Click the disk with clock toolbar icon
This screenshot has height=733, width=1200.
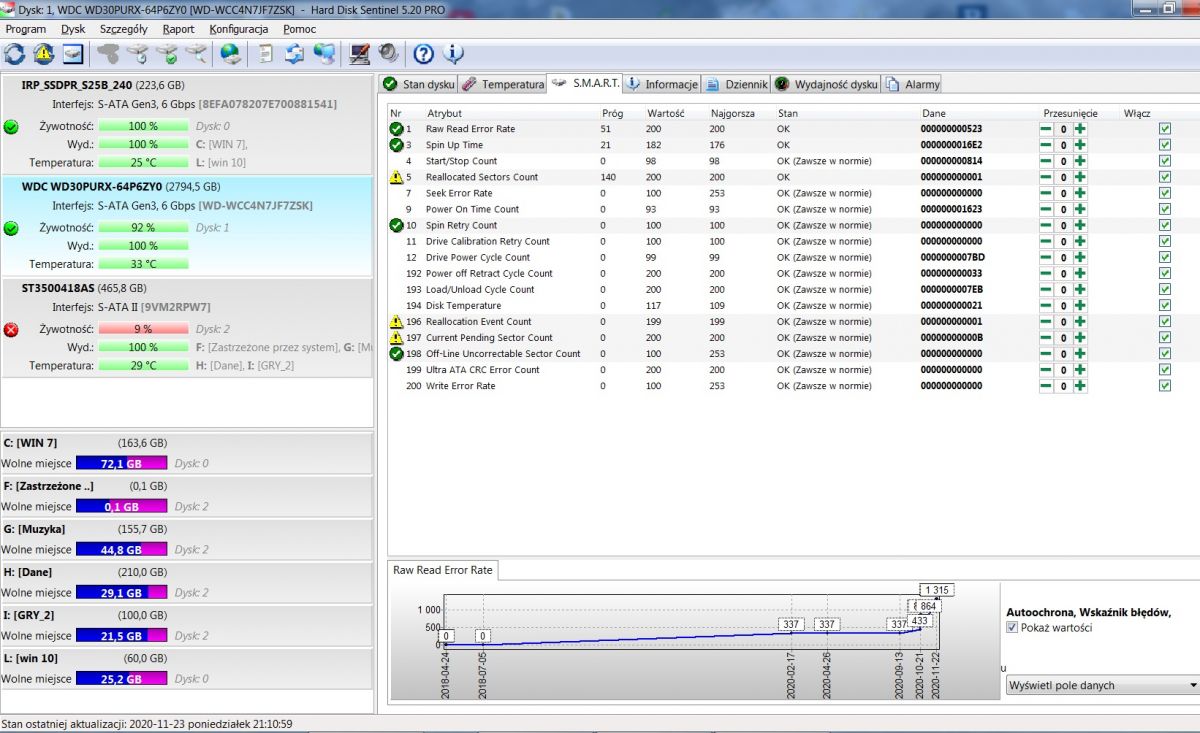coord(138,54)
